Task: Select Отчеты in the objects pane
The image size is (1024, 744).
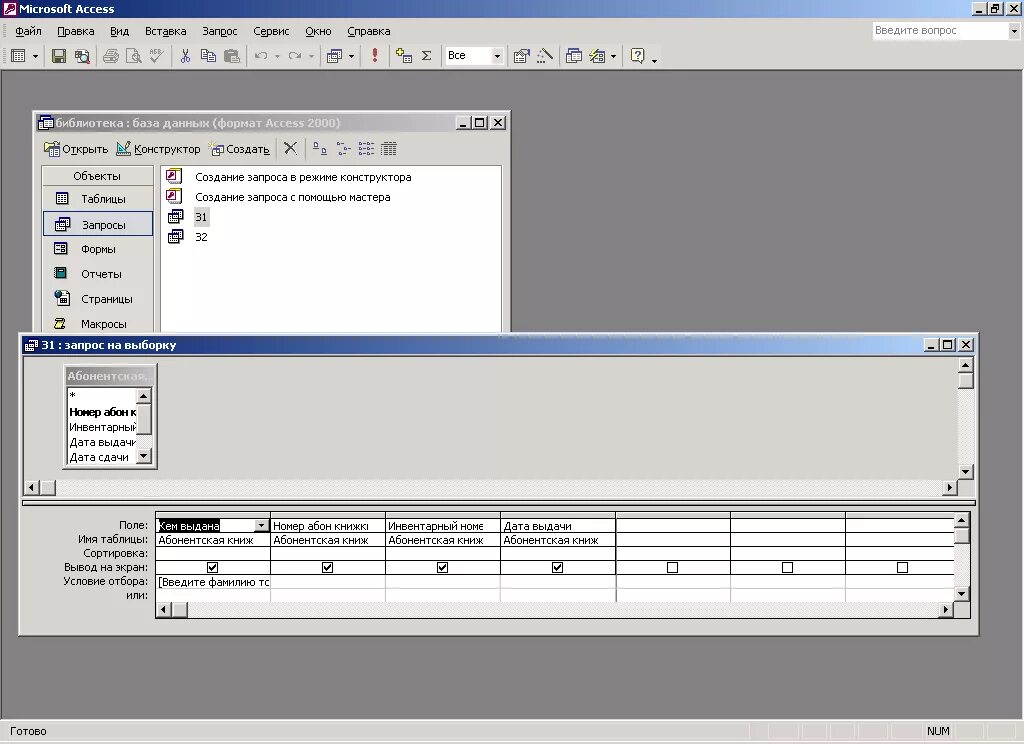Action: [x=97, y=274]
